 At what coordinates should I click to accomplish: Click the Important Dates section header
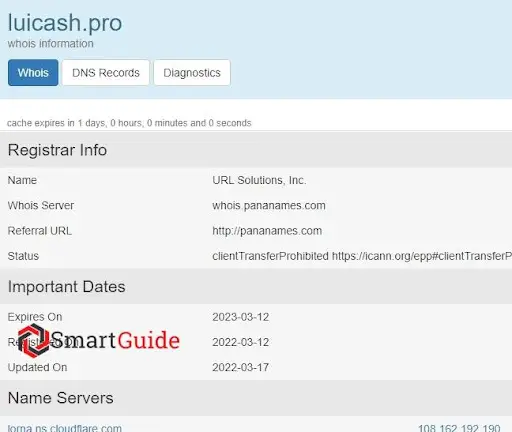point(256,287)
